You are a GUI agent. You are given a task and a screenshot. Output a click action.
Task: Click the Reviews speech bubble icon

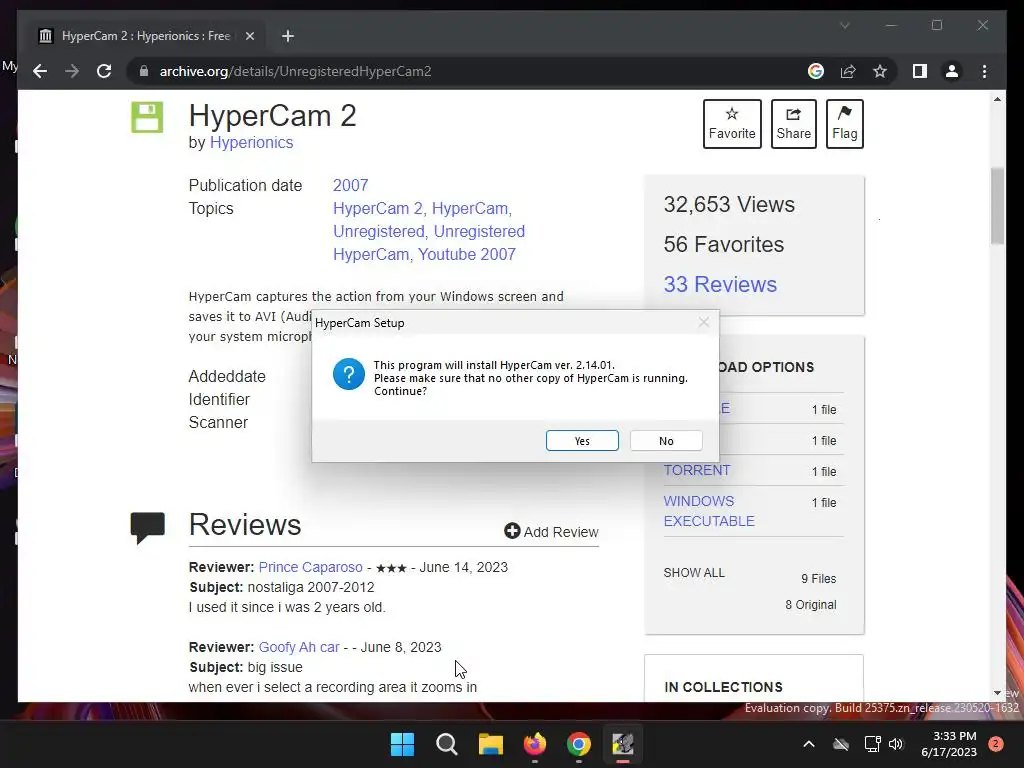(148, 528)
